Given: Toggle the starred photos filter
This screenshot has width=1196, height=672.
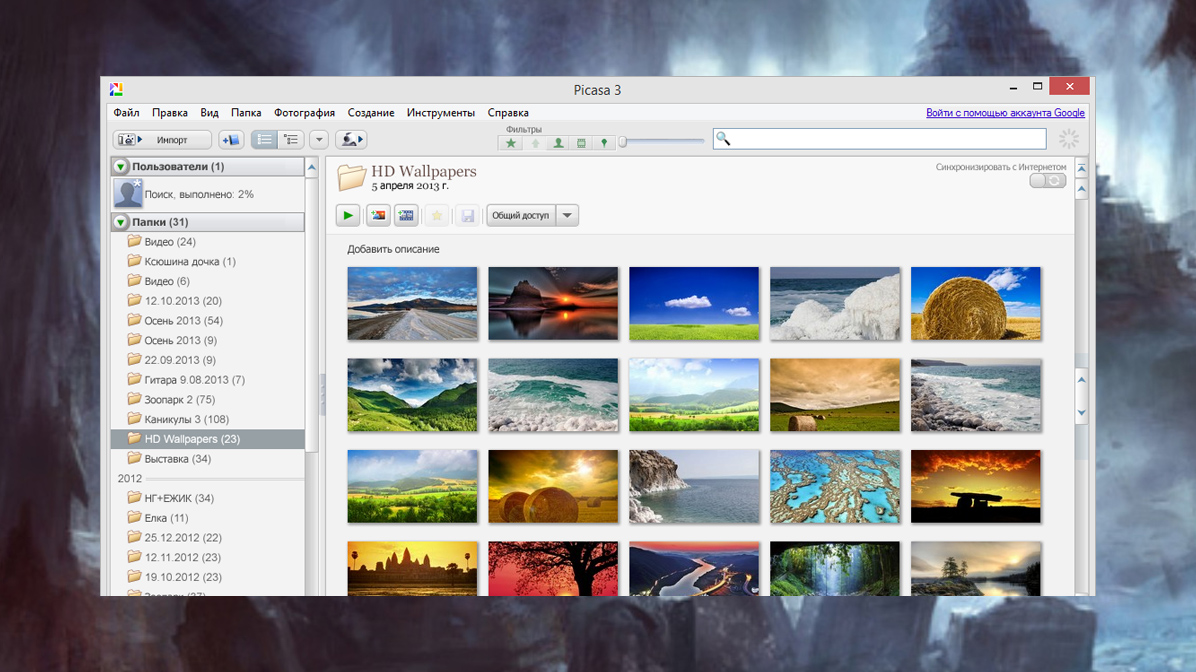Looking at the screenshot, I should tap(510, 143).
